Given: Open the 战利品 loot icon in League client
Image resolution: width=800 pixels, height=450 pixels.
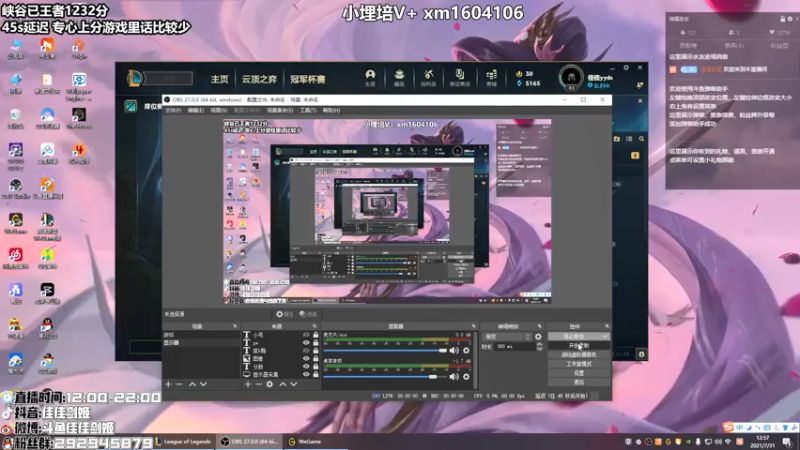Looking at the screenshot, I should (429, 77).
